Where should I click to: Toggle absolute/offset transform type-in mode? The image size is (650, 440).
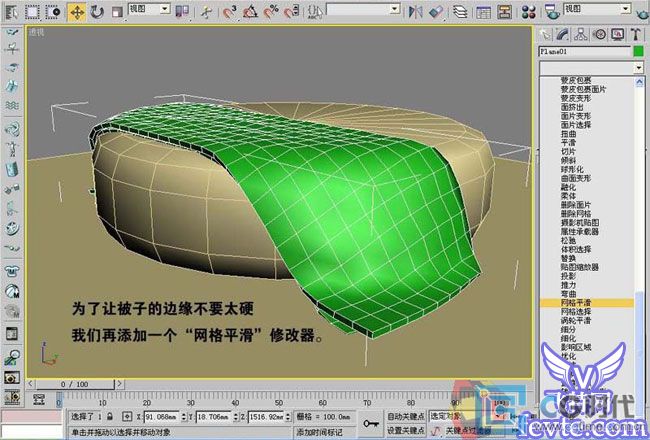click(127, 416)
